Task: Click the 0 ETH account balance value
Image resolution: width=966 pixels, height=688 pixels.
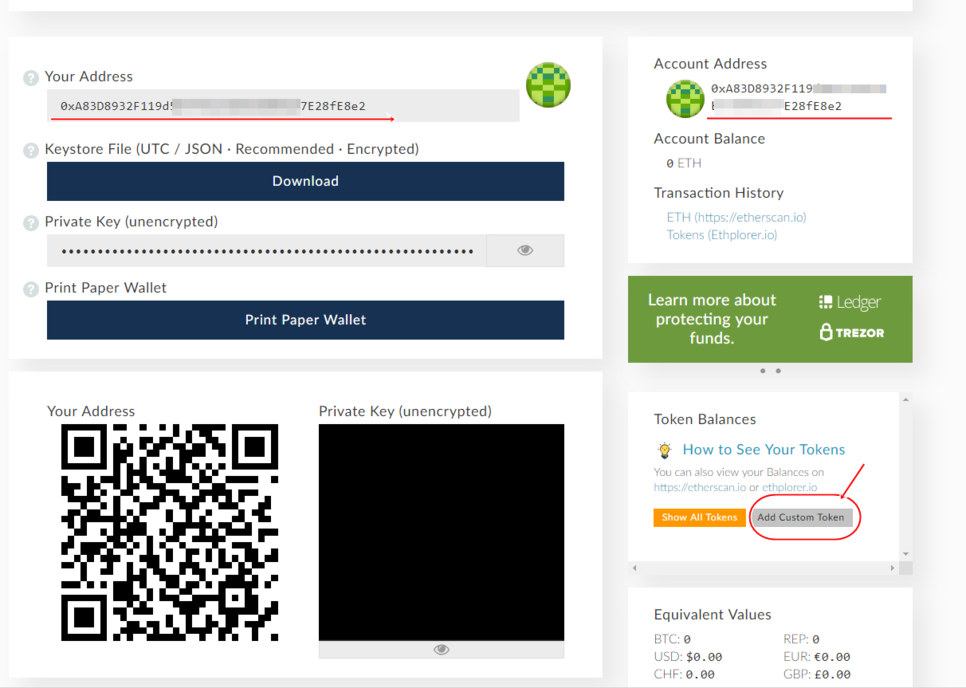Action: click(684, 163)
